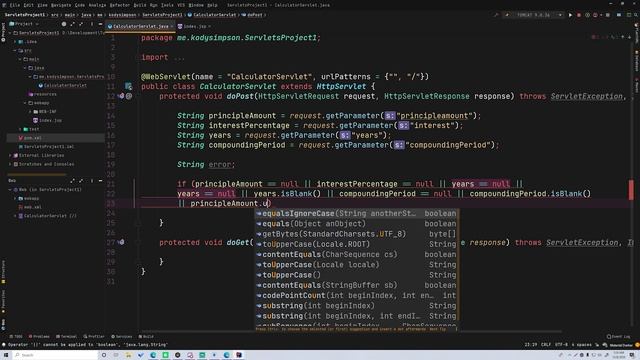This screenshot has width=640, height=360.
Task: Run the Tomcat configuration with the play icon
Action: [570, 15]
